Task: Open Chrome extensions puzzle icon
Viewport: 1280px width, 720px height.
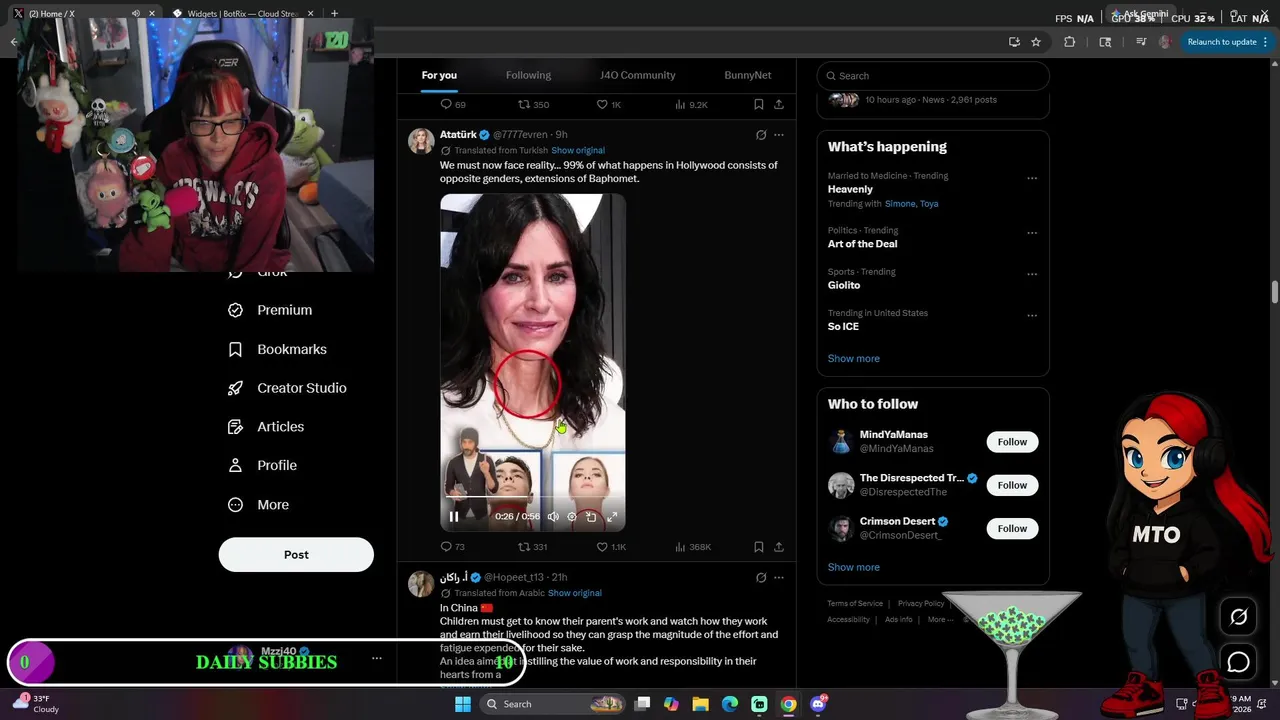Action: [x=1070, y=42]
